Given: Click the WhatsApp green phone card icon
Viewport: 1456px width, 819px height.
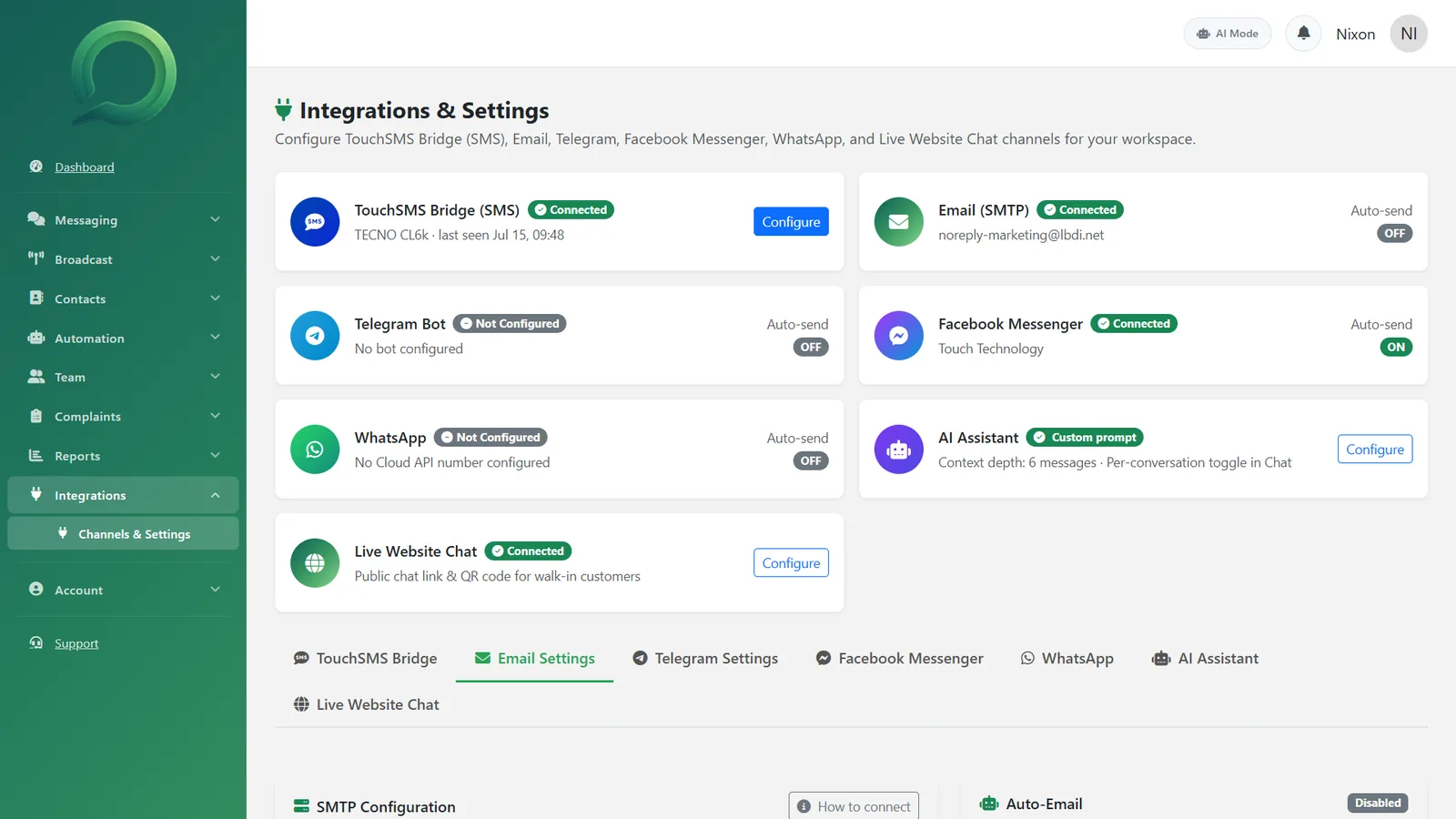Looking at the screenshot, I should click(315, 449).
